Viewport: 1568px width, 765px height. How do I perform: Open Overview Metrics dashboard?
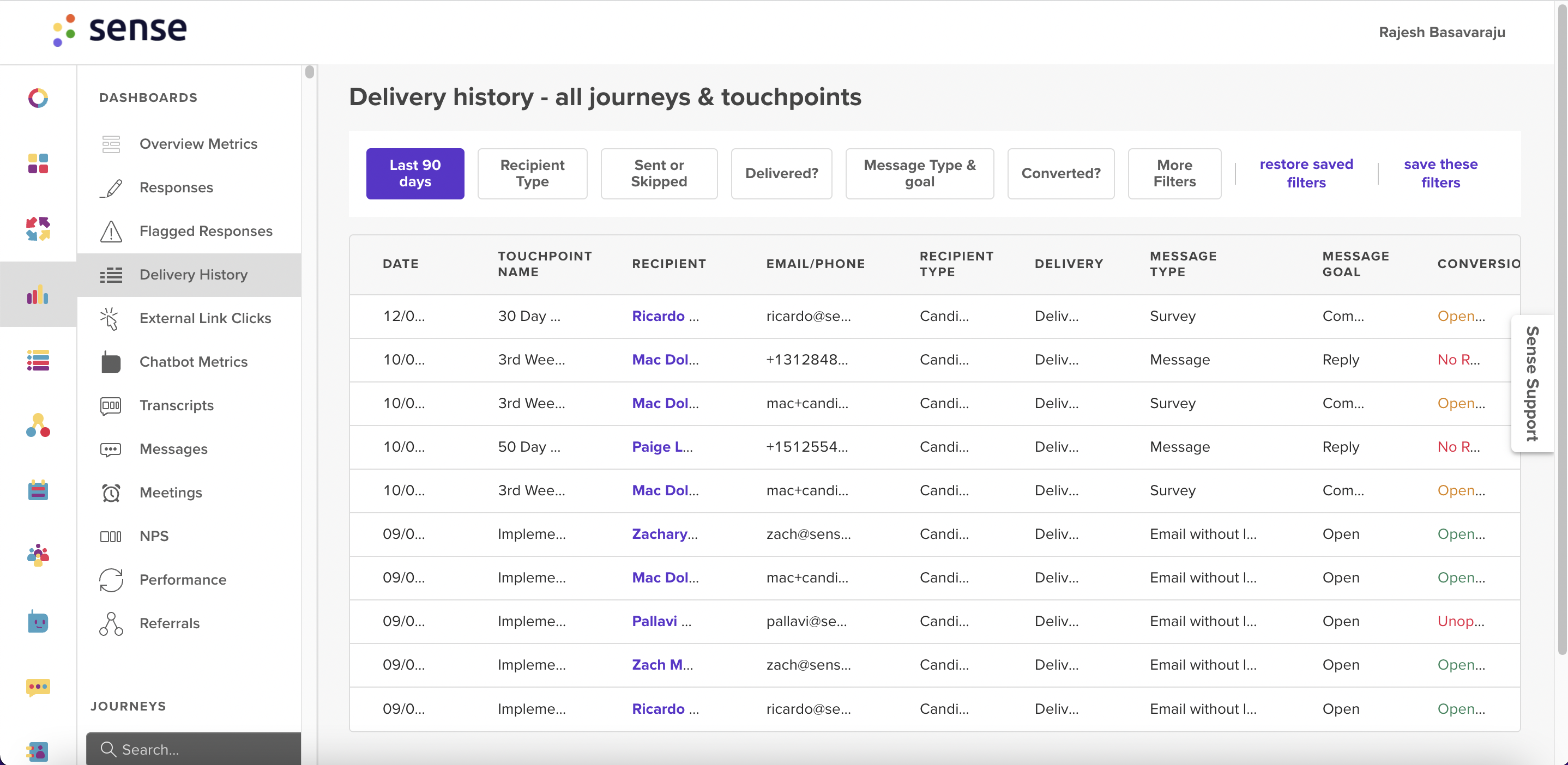[198, 144]
